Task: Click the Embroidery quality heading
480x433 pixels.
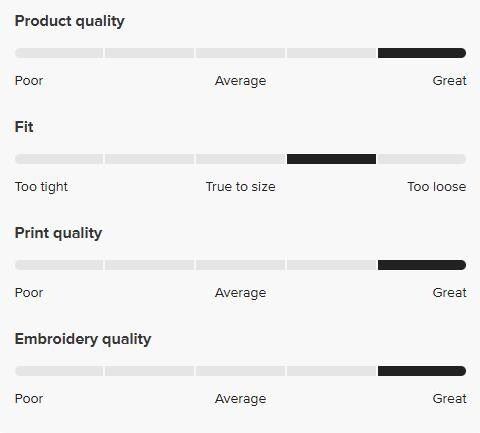Action: click(83, 340)
